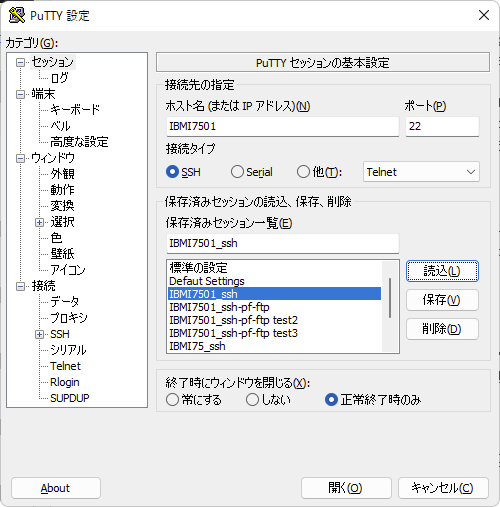Click the 削除(D) delete button
The height and width of the screenshot is (507, 500).
[x=442, y=329]
